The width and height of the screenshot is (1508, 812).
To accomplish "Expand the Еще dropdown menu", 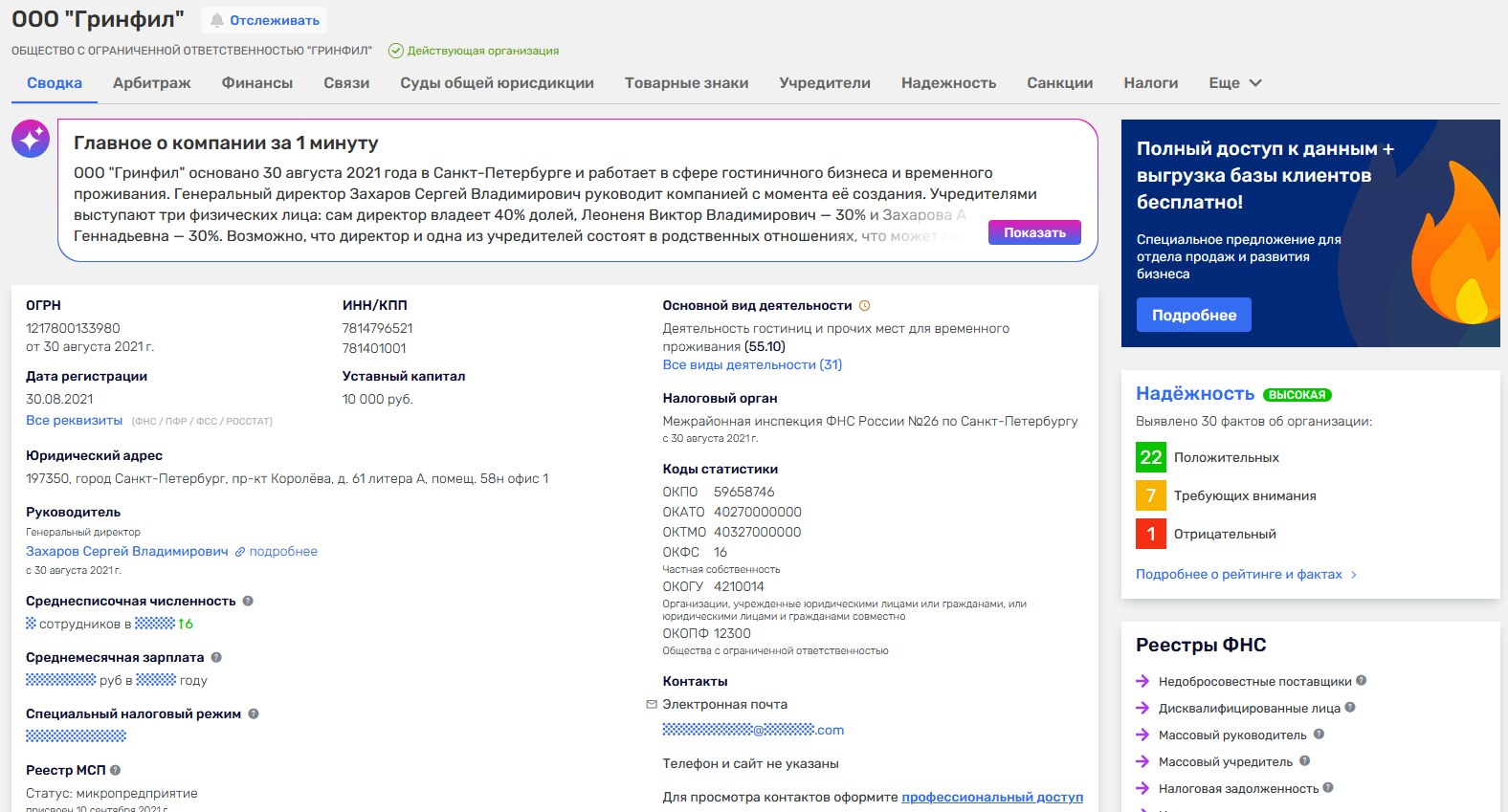I will [1235, 83].
